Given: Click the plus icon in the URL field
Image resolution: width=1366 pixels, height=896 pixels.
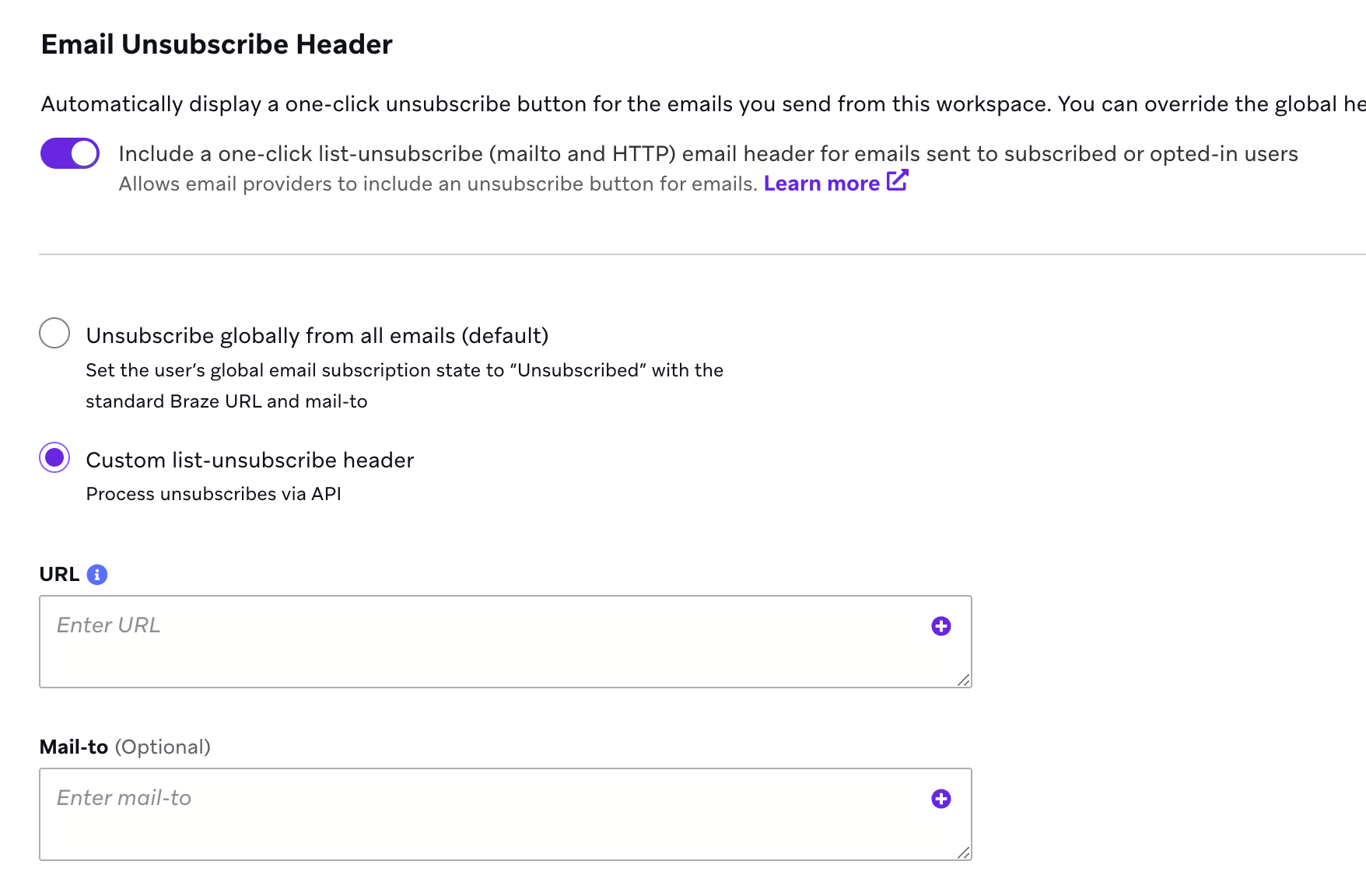Looking at the screenshot, I should point(941,626).
